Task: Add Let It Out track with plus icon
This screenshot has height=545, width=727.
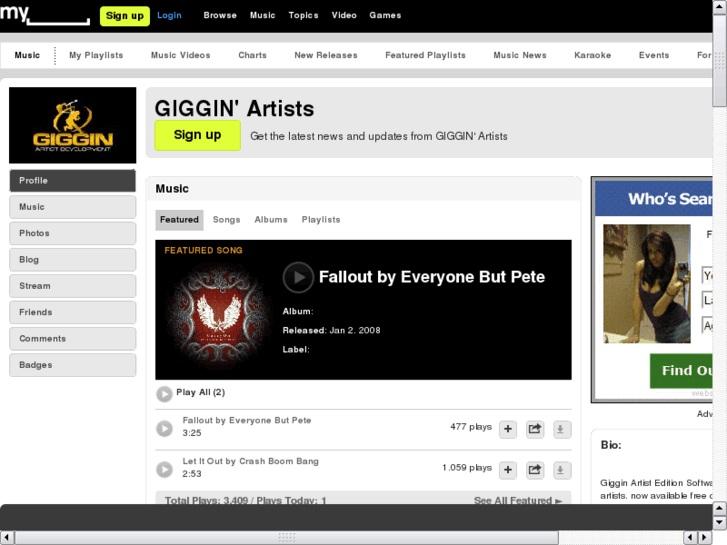Action: click(x=508, y=470)
